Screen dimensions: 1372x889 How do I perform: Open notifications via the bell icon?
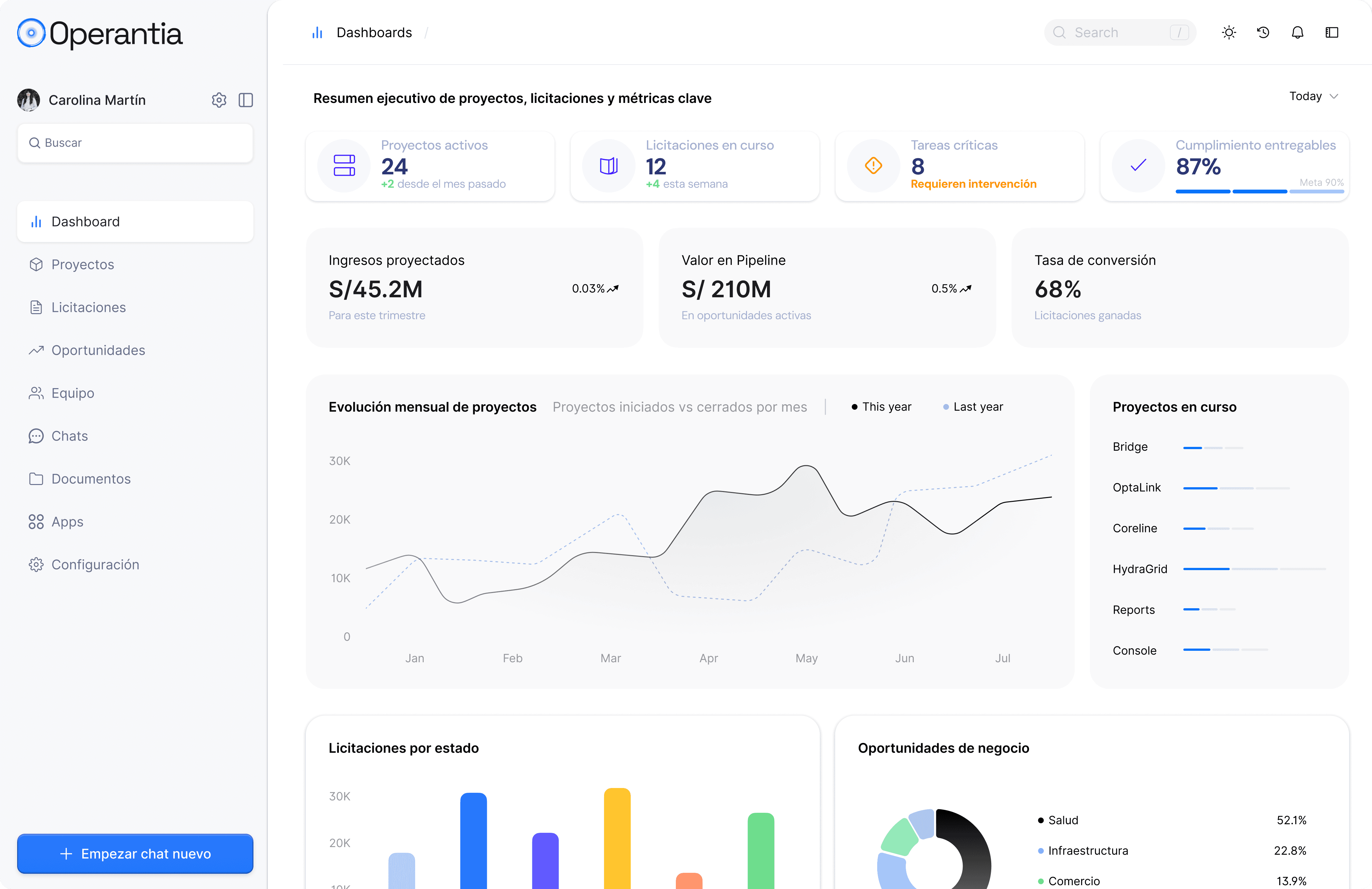(1298, 33)
